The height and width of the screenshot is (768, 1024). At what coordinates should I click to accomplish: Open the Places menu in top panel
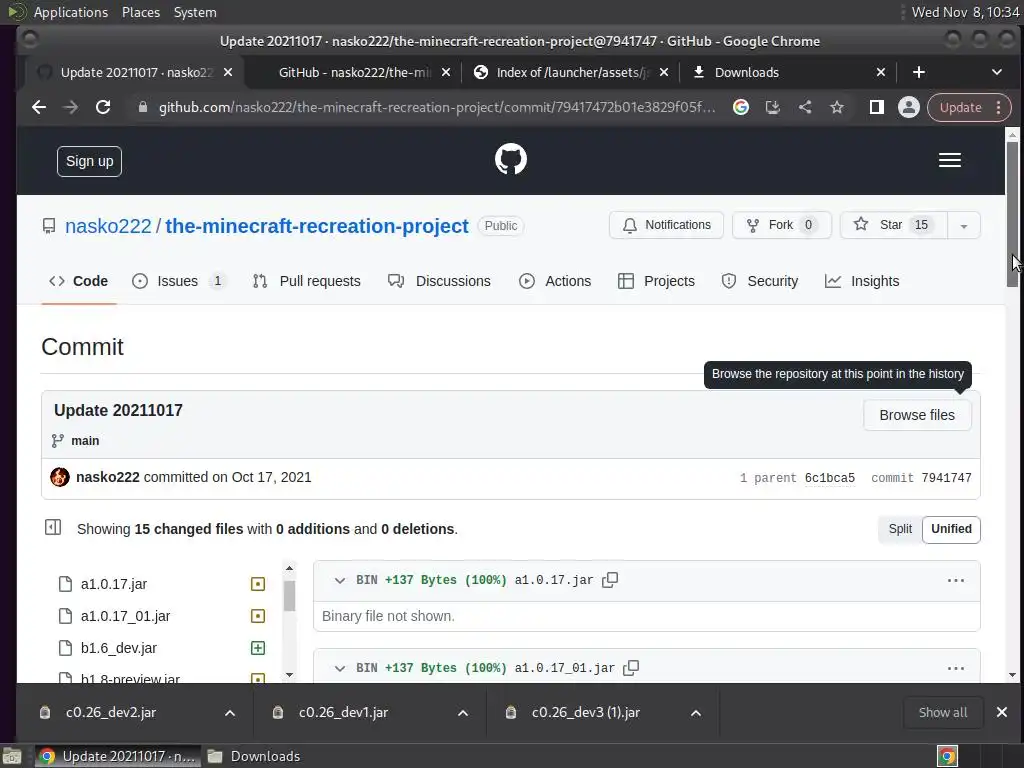tap(140, 12)
